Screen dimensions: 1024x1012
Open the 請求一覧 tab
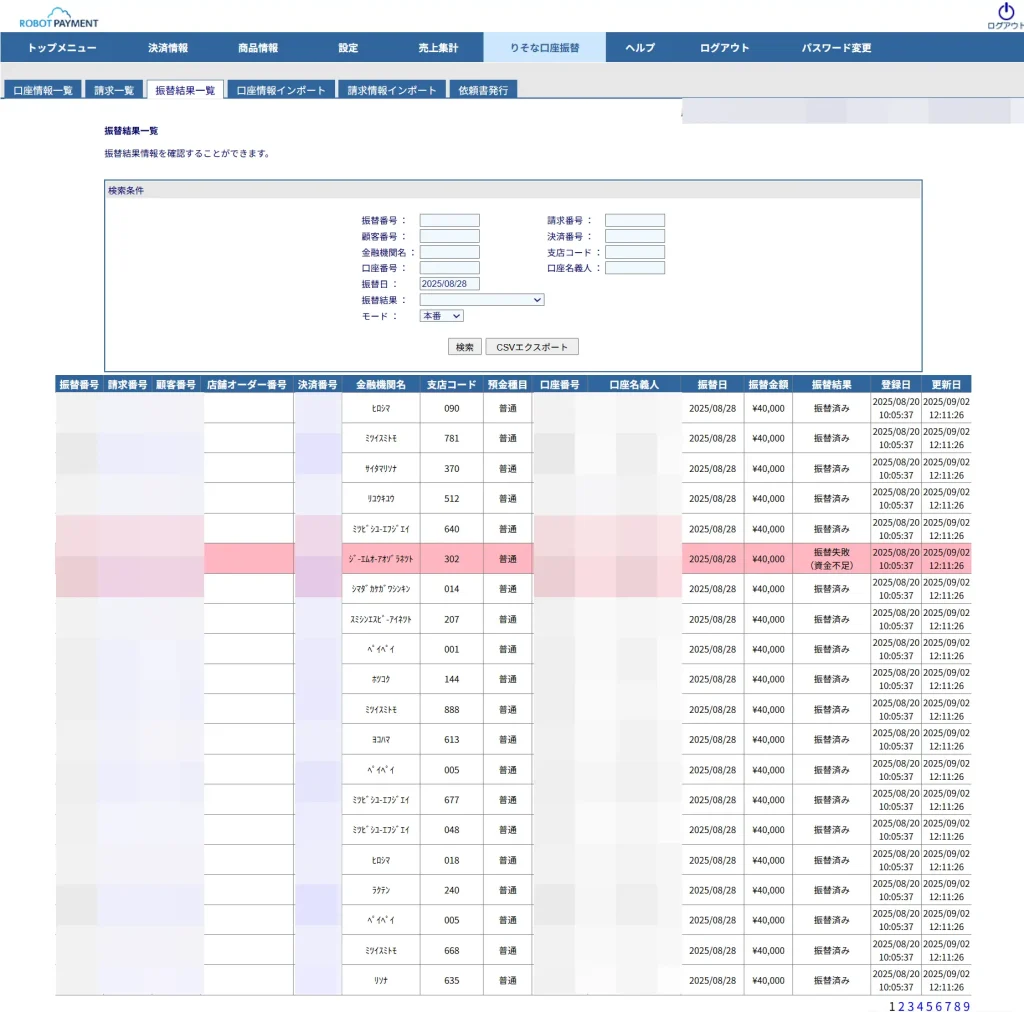point(114,90)
